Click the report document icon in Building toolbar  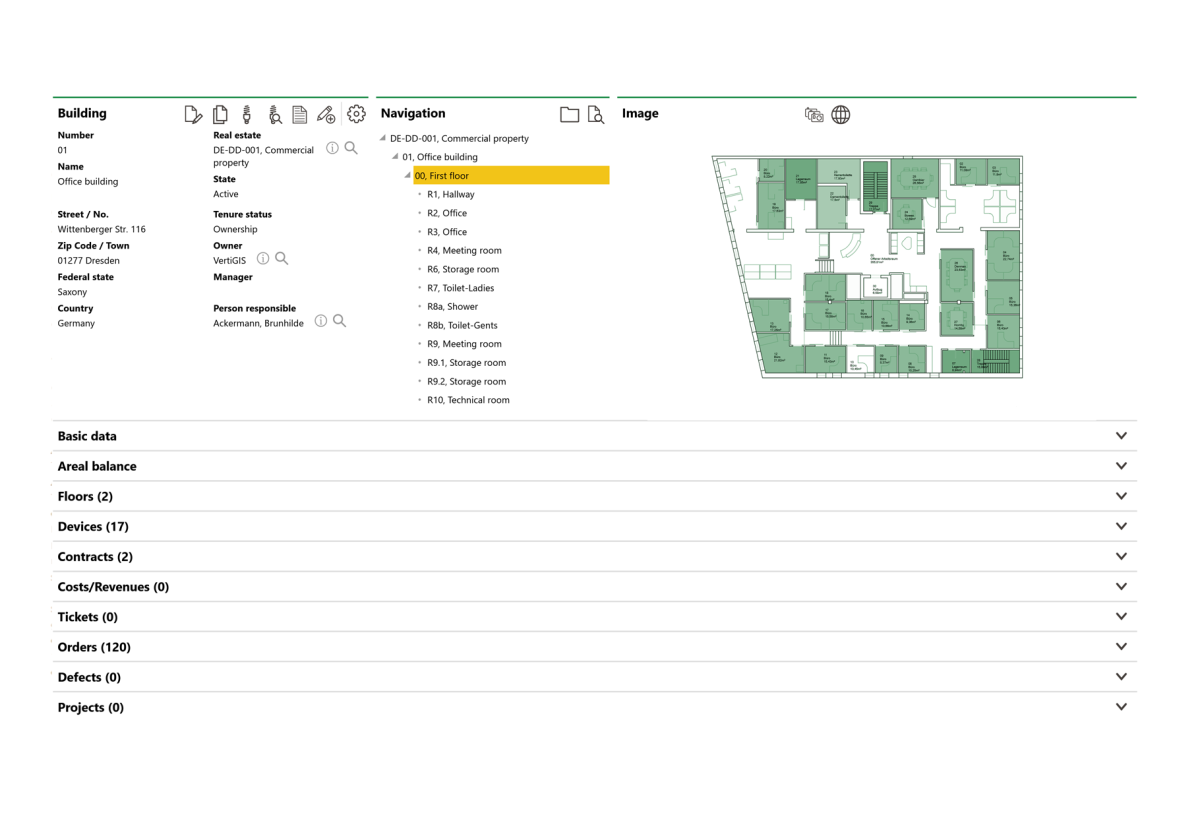tap(300, 114)
